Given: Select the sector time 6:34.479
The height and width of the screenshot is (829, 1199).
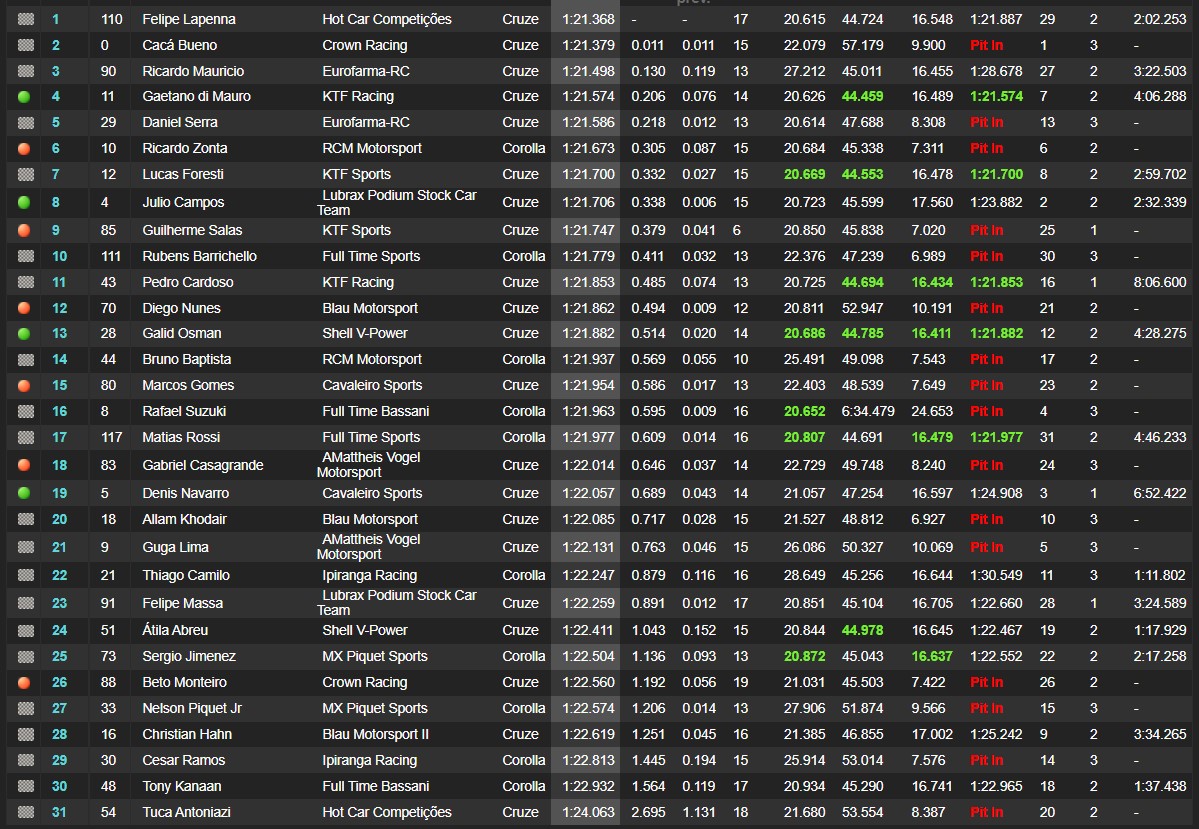Looking at the screenshot, I should [x=868, y=411].
